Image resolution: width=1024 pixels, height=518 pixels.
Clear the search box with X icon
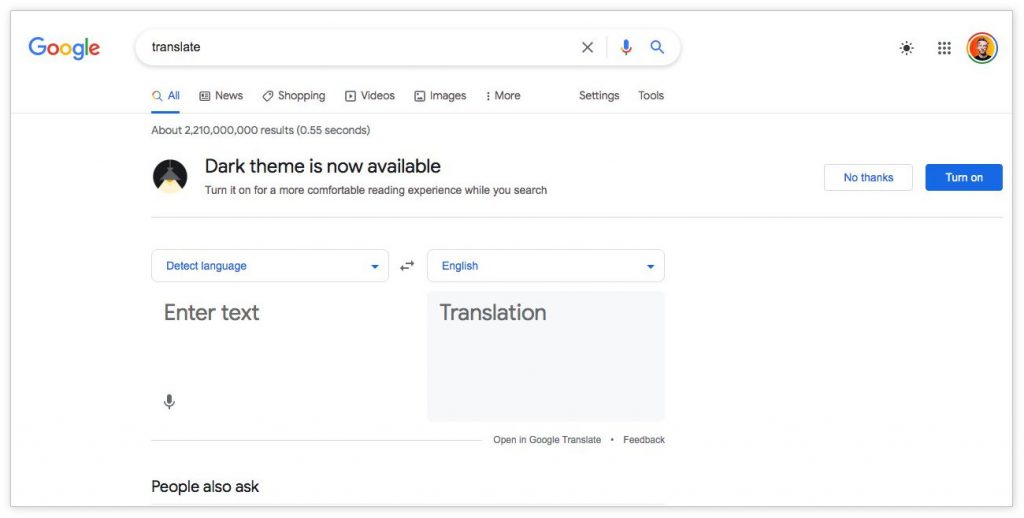[x=587, y=47]
